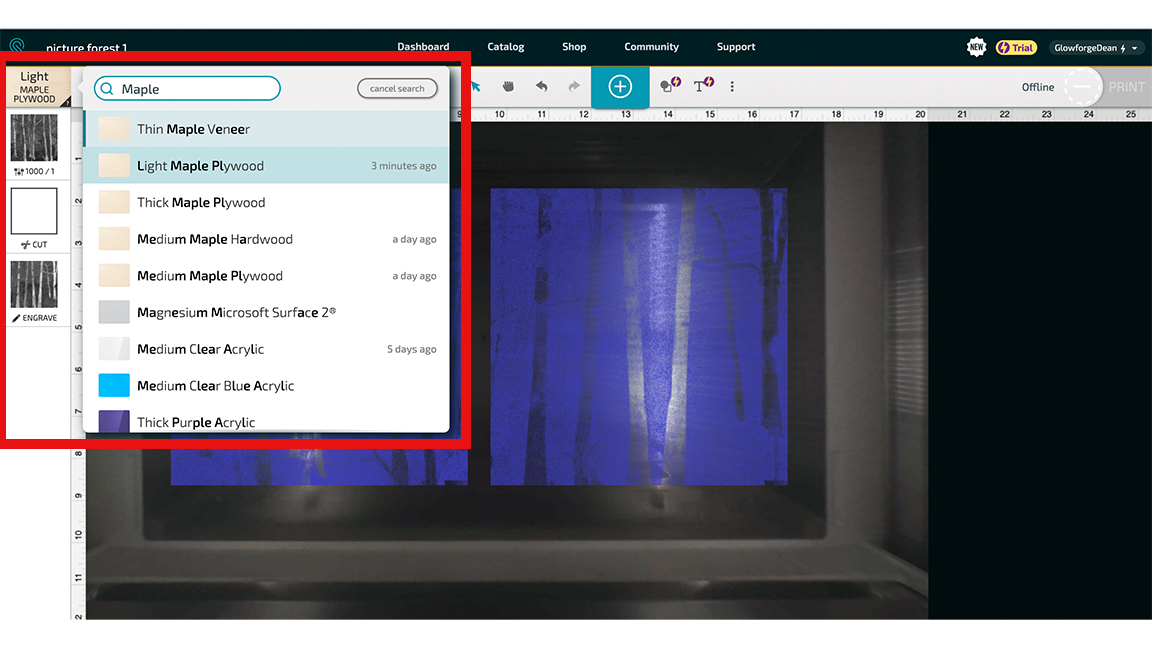Choose Medium Clear Blue Acrylic swatch
Image resolution: width=1152 pixels, height=648 pixels.
tap(114, 385)
